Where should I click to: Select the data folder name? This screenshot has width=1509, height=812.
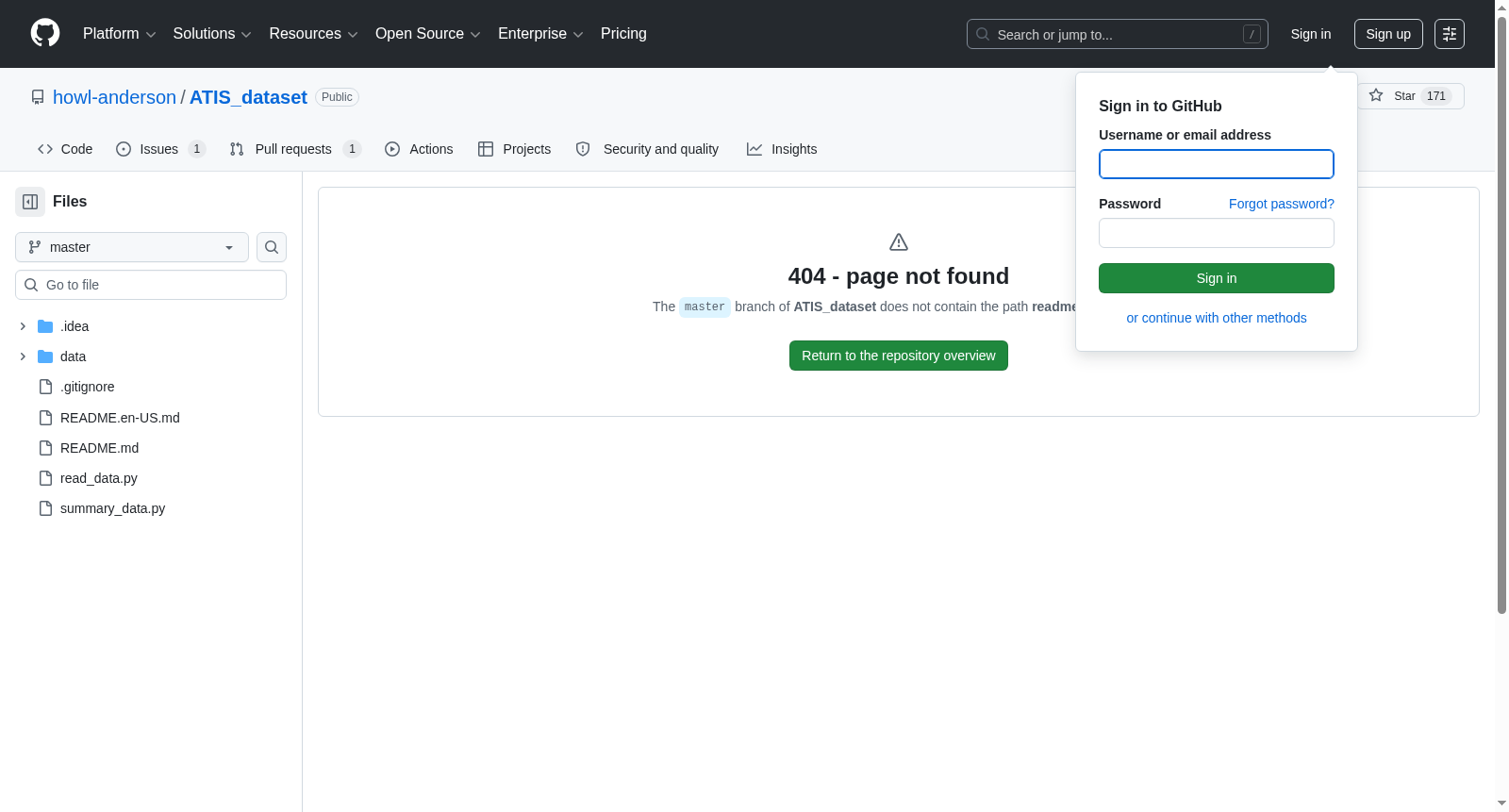73,356
